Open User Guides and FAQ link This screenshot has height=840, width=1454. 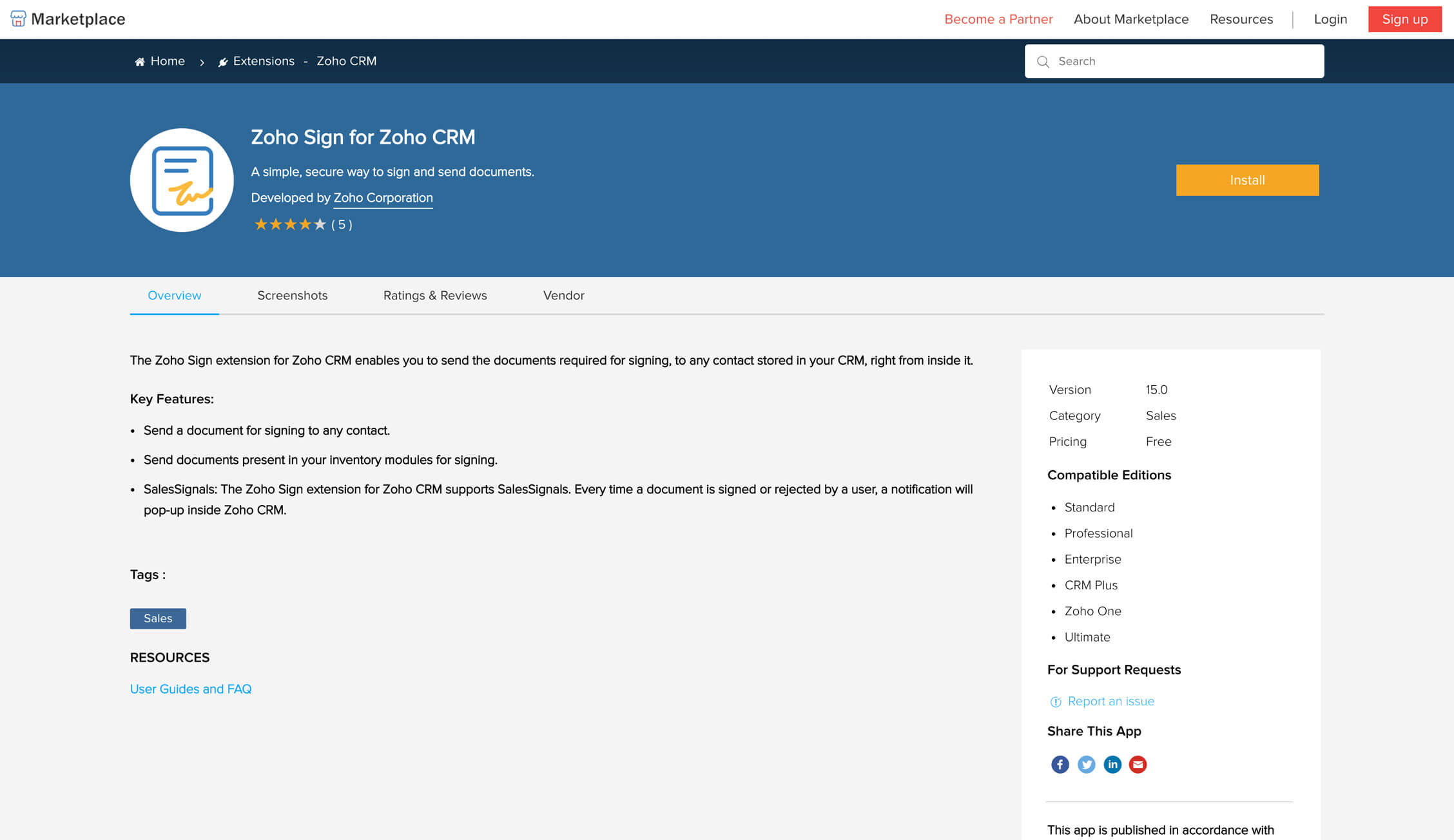pos(191,689)
